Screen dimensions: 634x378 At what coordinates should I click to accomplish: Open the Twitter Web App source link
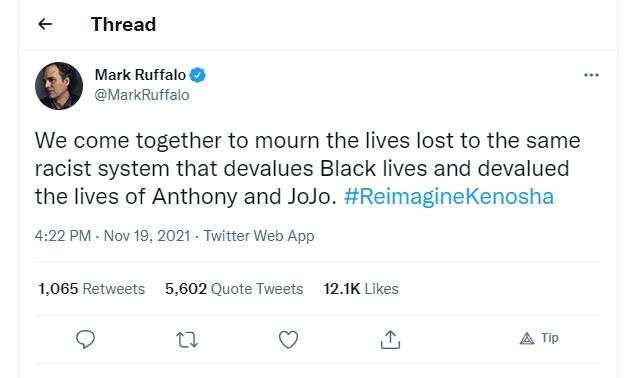click(x=259, y=236)
